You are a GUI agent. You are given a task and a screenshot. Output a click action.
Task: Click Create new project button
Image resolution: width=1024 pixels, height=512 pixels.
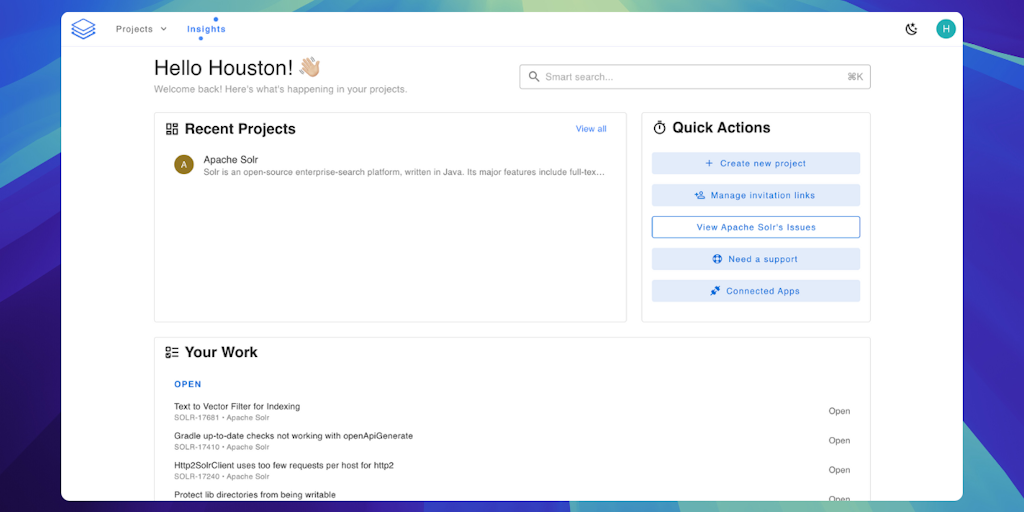click(x=756, y=163)
